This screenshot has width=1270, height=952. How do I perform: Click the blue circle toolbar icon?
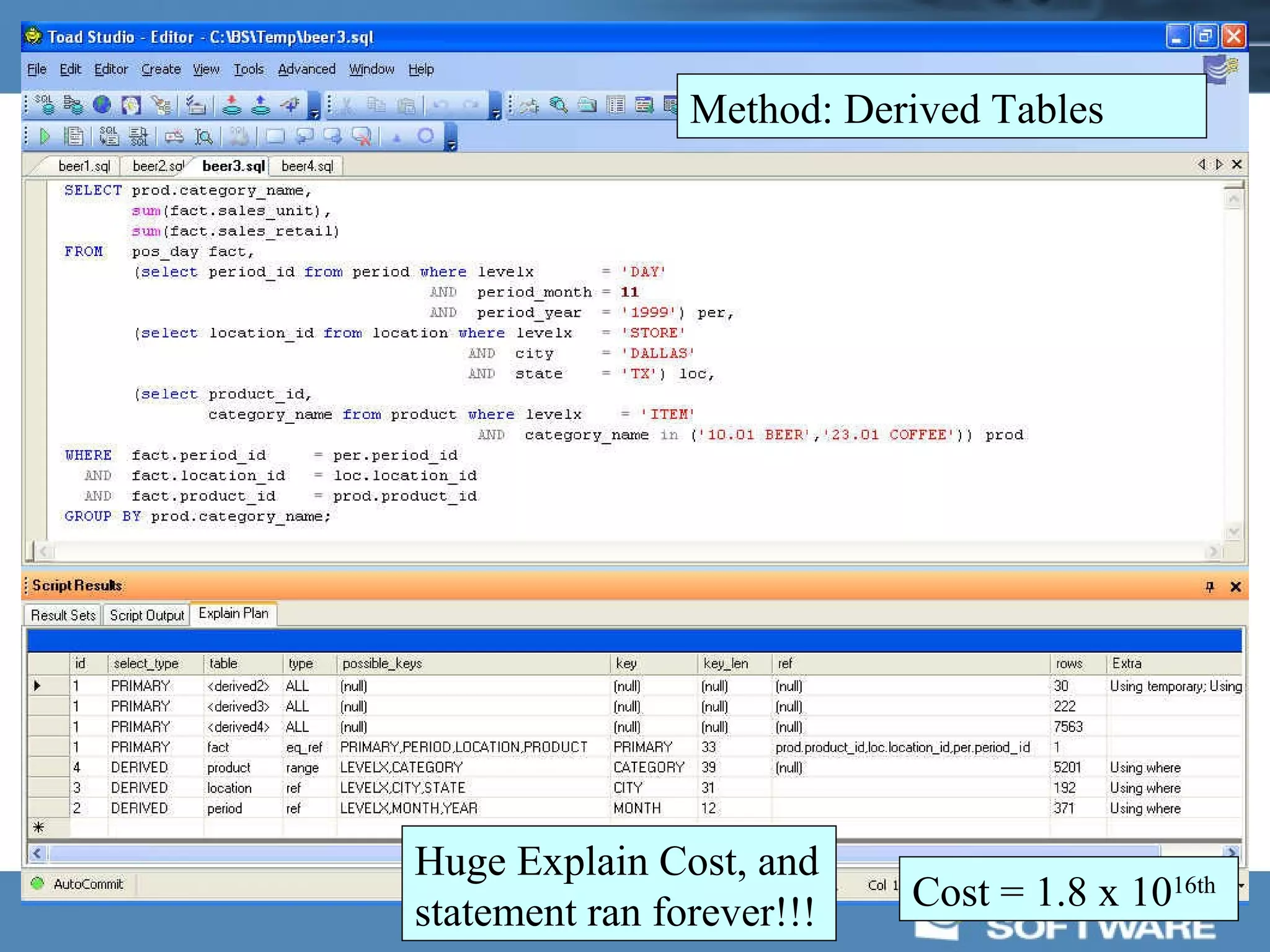[x=425, y=136]
